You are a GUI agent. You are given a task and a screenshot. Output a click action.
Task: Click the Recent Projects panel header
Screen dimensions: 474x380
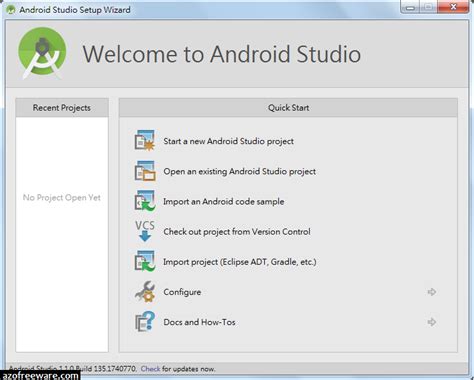(62, 108)
